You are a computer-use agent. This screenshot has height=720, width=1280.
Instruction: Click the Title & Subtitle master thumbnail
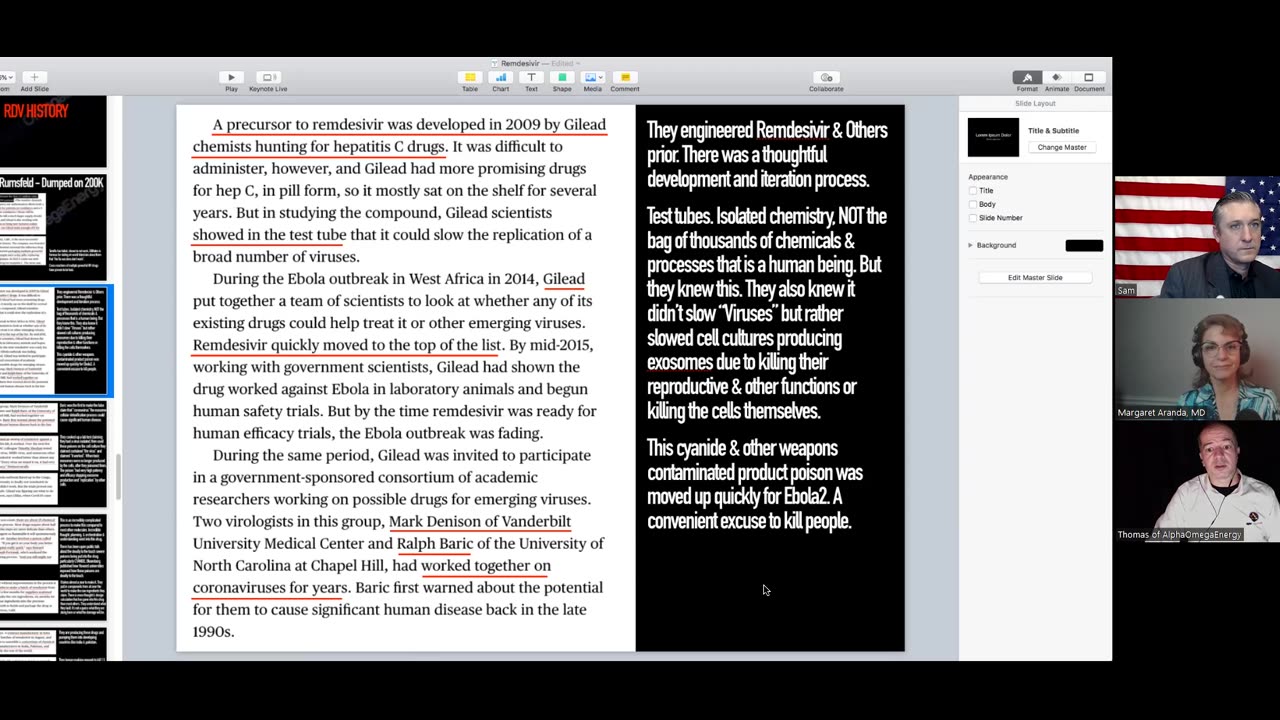993,138
